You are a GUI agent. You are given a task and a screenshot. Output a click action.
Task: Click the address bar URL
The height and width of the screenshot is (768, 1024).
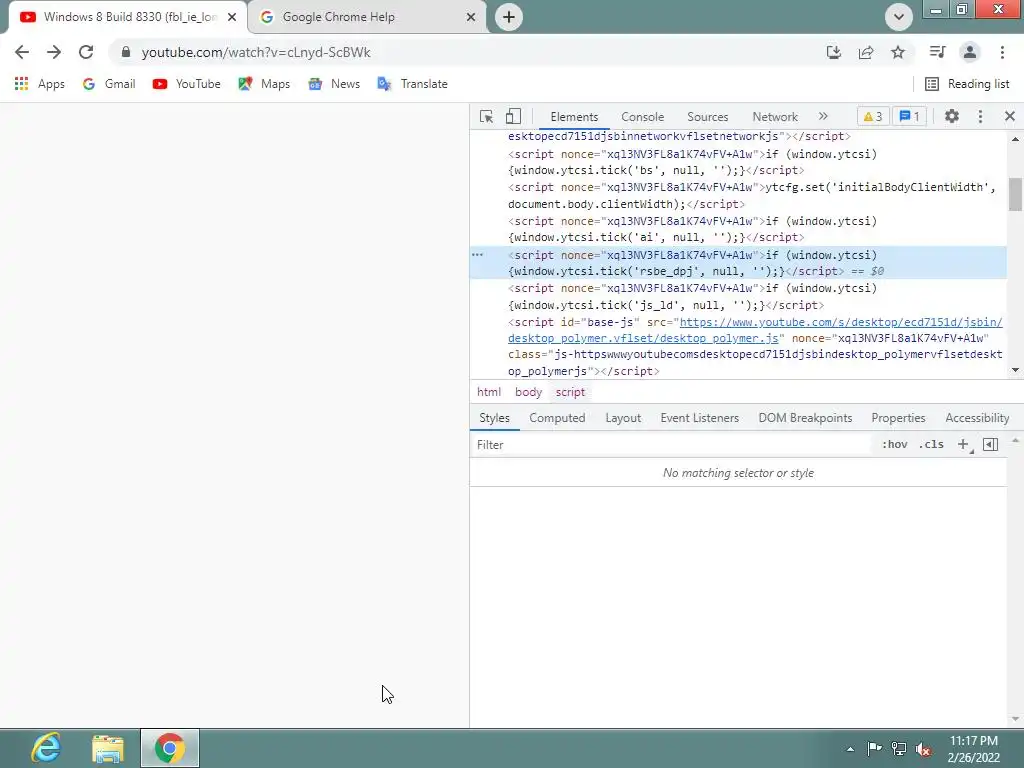coord(256,52)
